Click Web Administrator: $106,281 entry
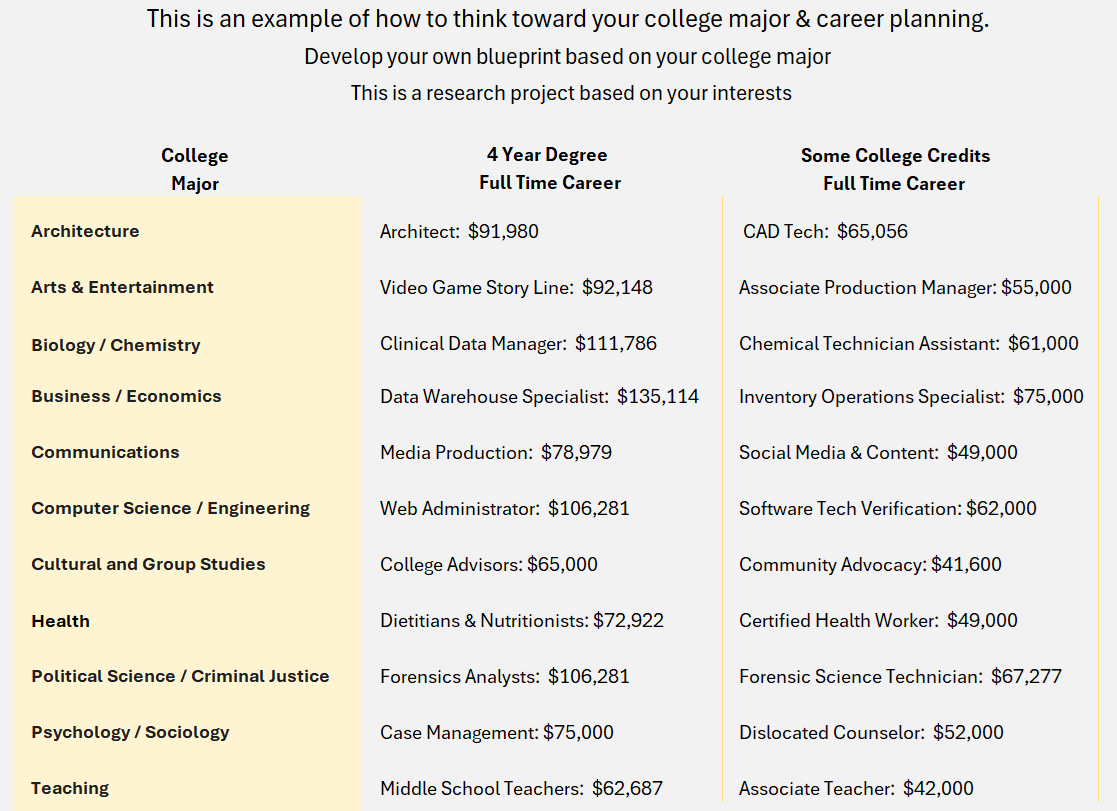The image size is (1117, 811). [504, 508]
